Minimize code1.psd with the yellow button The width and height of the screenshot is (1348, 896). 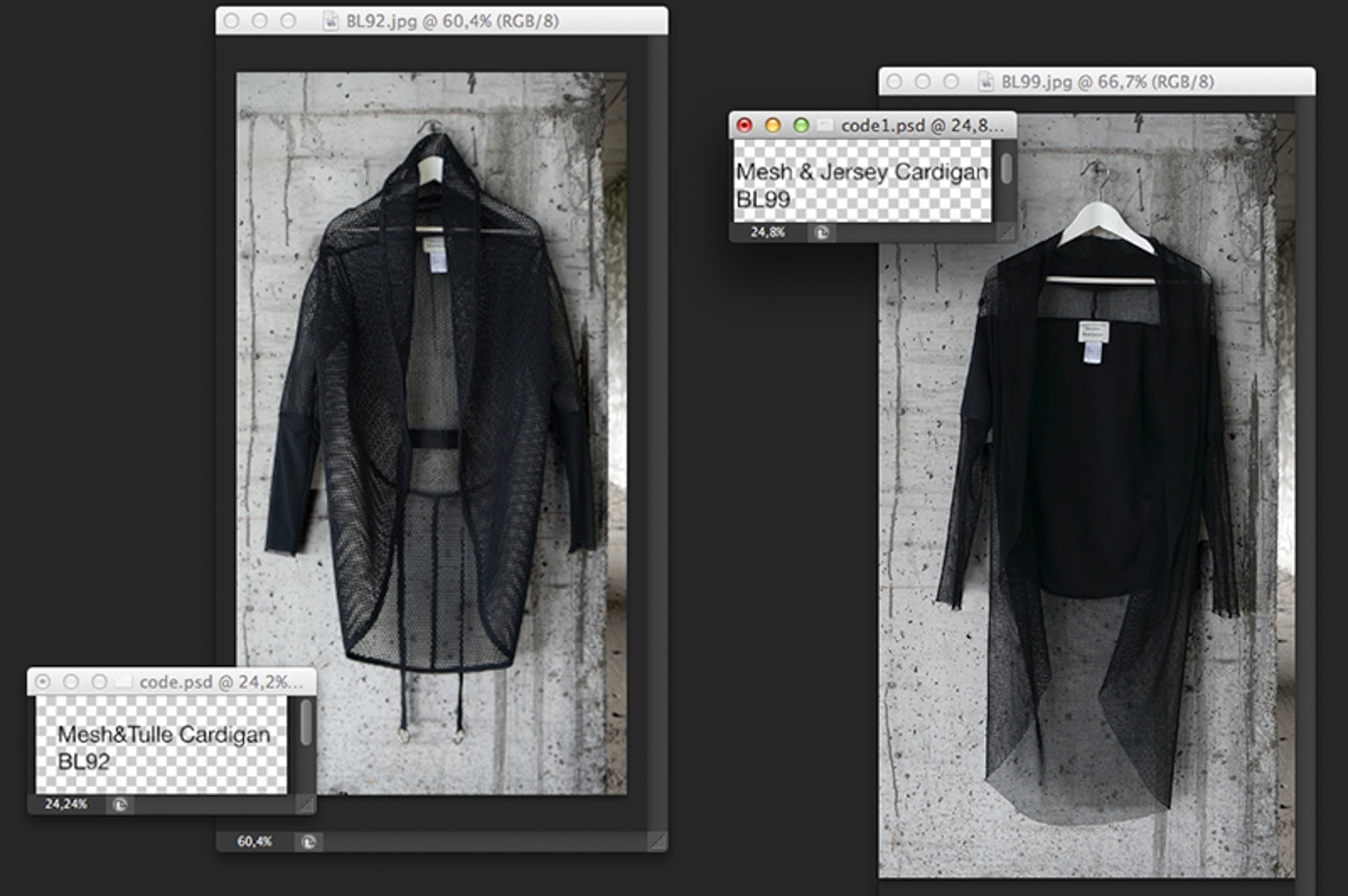tap(772, 125)
